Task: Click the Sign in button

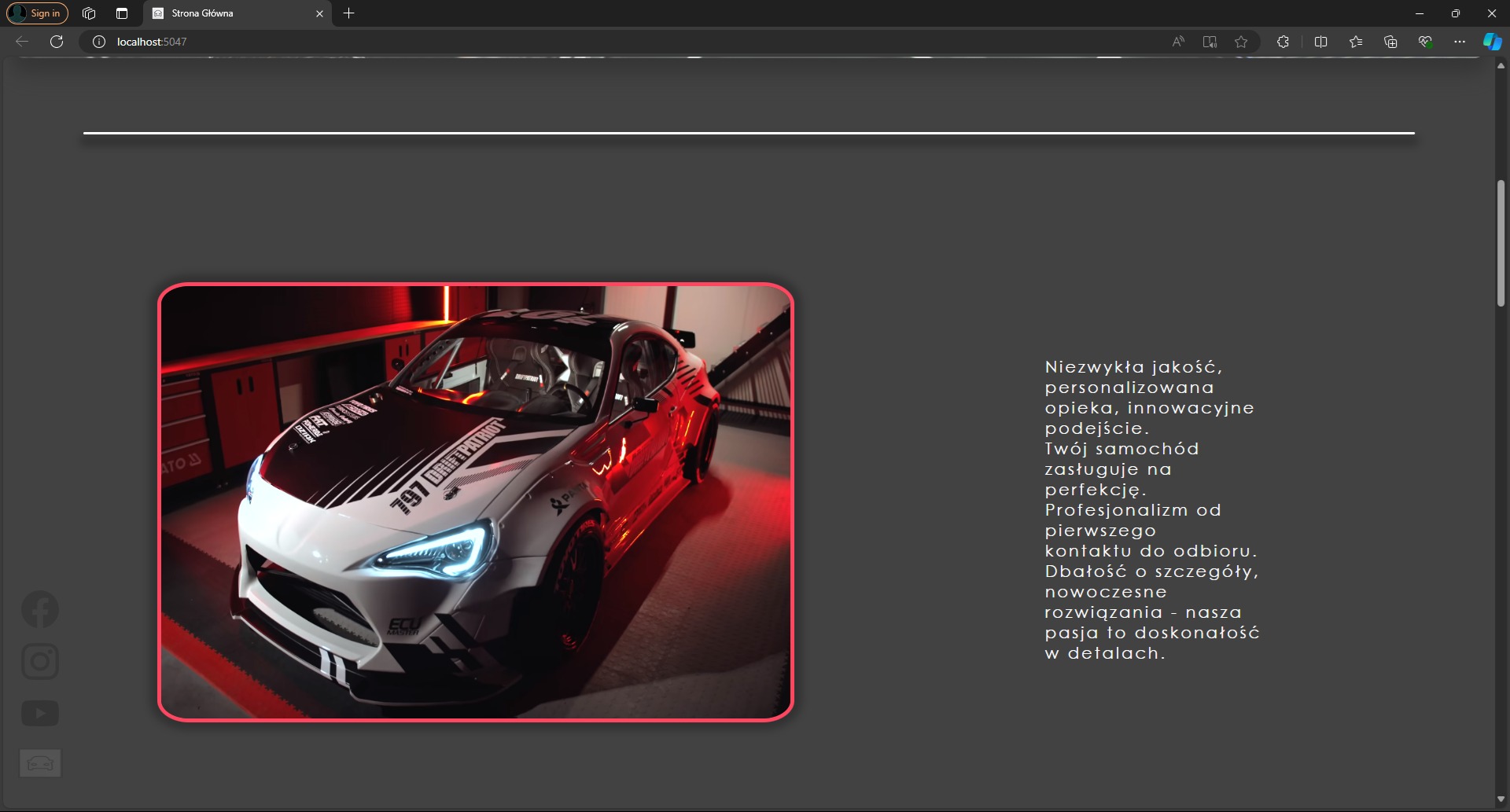Action: [x=37, y=13]
